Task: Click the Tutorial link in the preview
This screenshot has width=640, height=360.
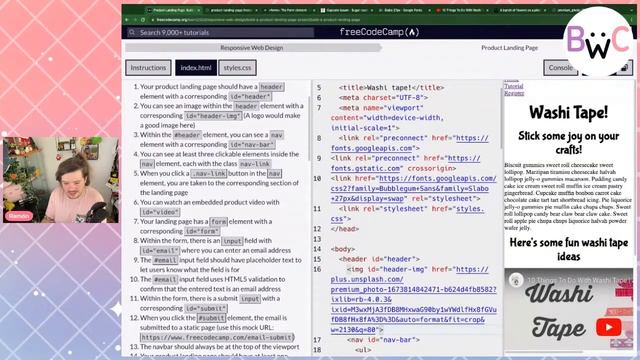Action: pyautogui.click(x=513, y=86)
